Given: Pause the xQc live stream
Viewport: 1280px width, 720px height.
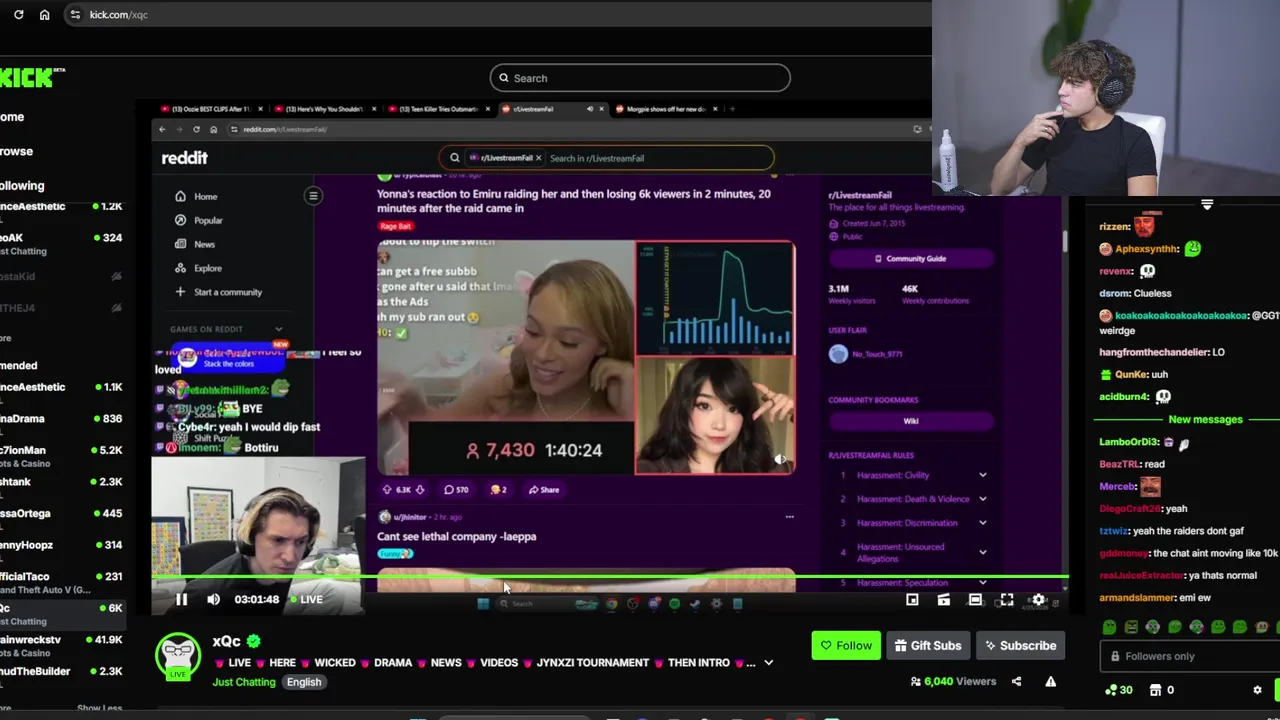Looking at the screenshot, I should (x=181, y=600).
